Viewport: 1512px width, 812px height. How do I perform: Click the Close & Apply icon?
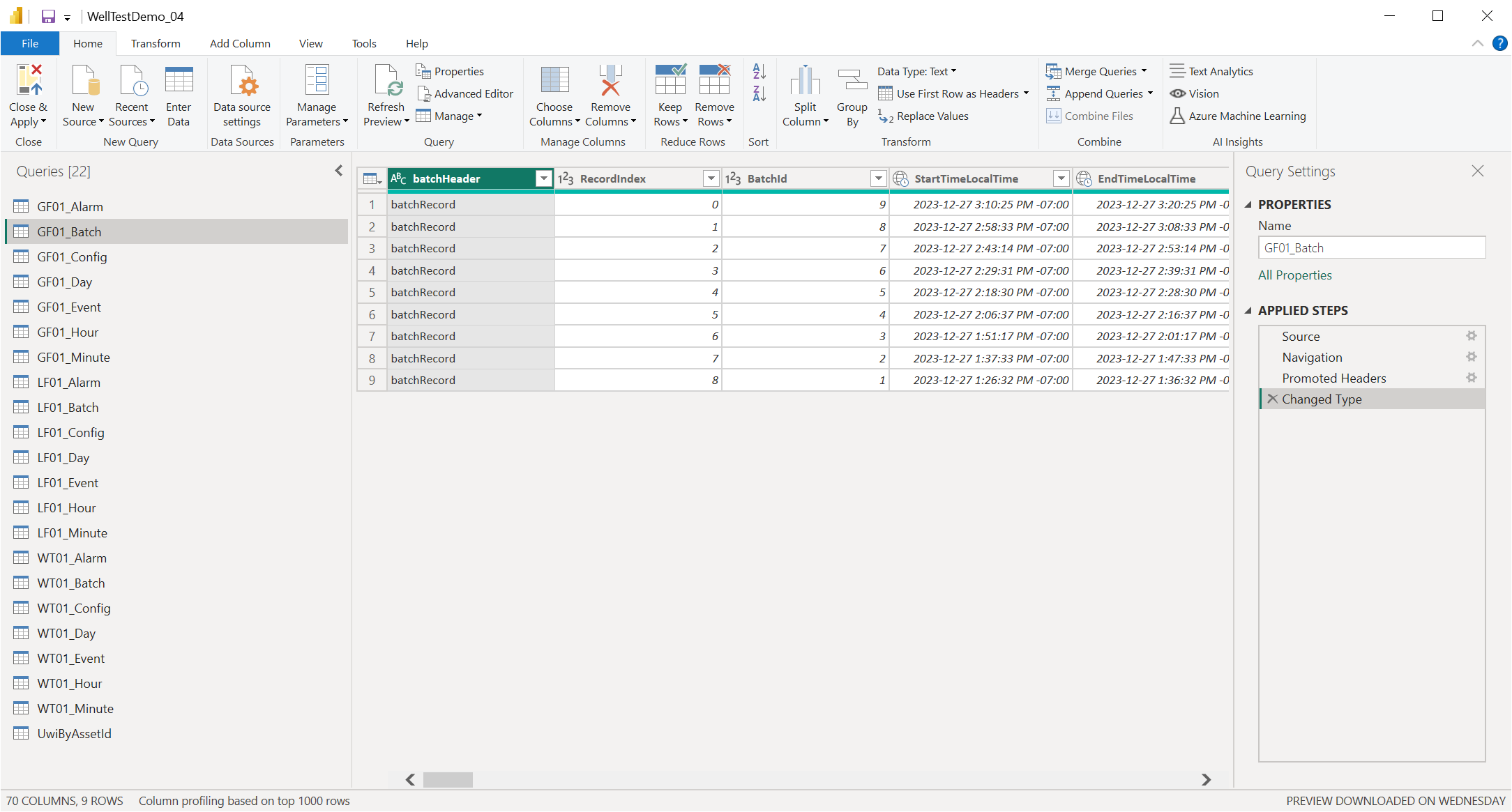(29, 81)
